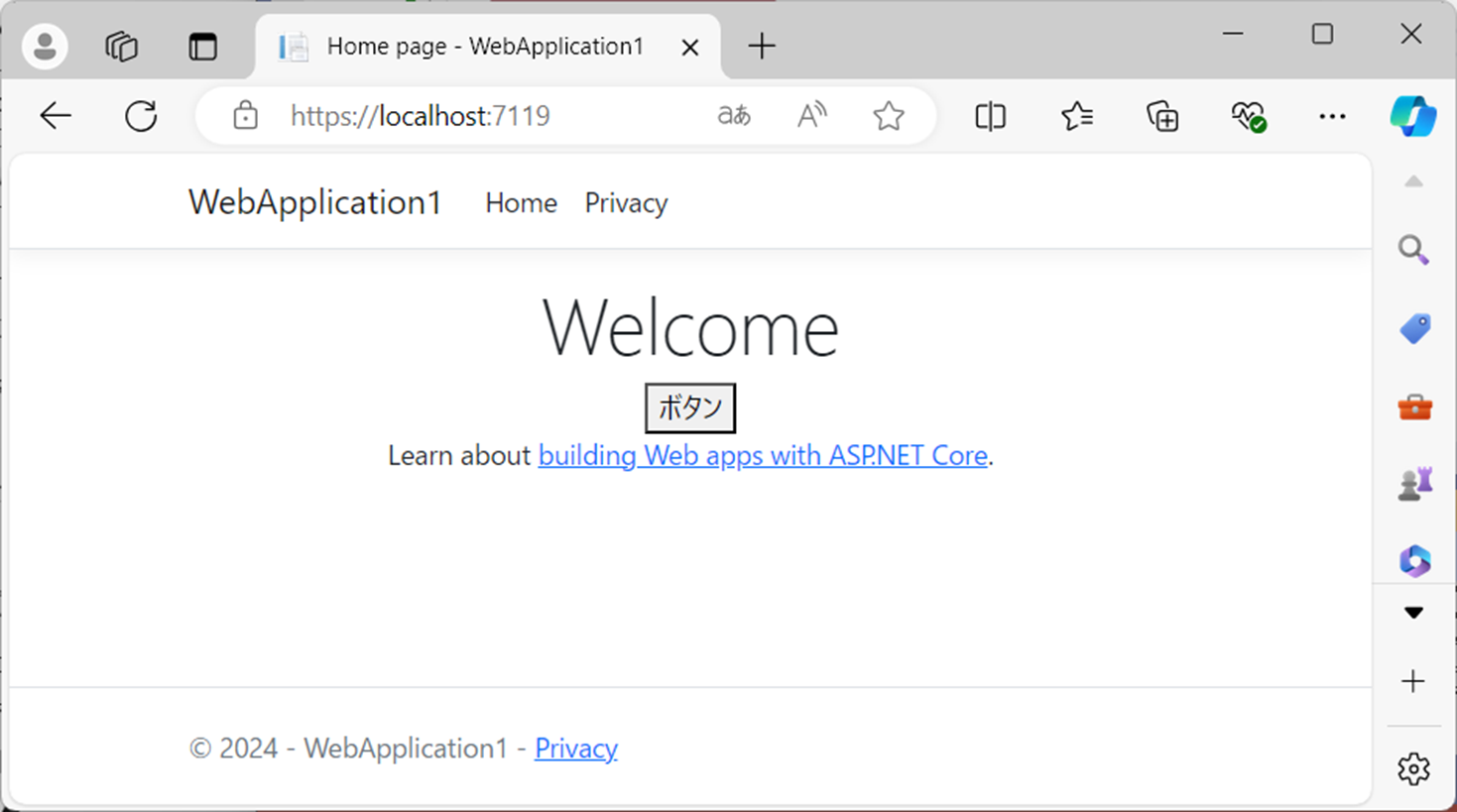Screen dimensions: 1457x812
Task: Go to Home in the navbar
Action: tap(521, 203)
